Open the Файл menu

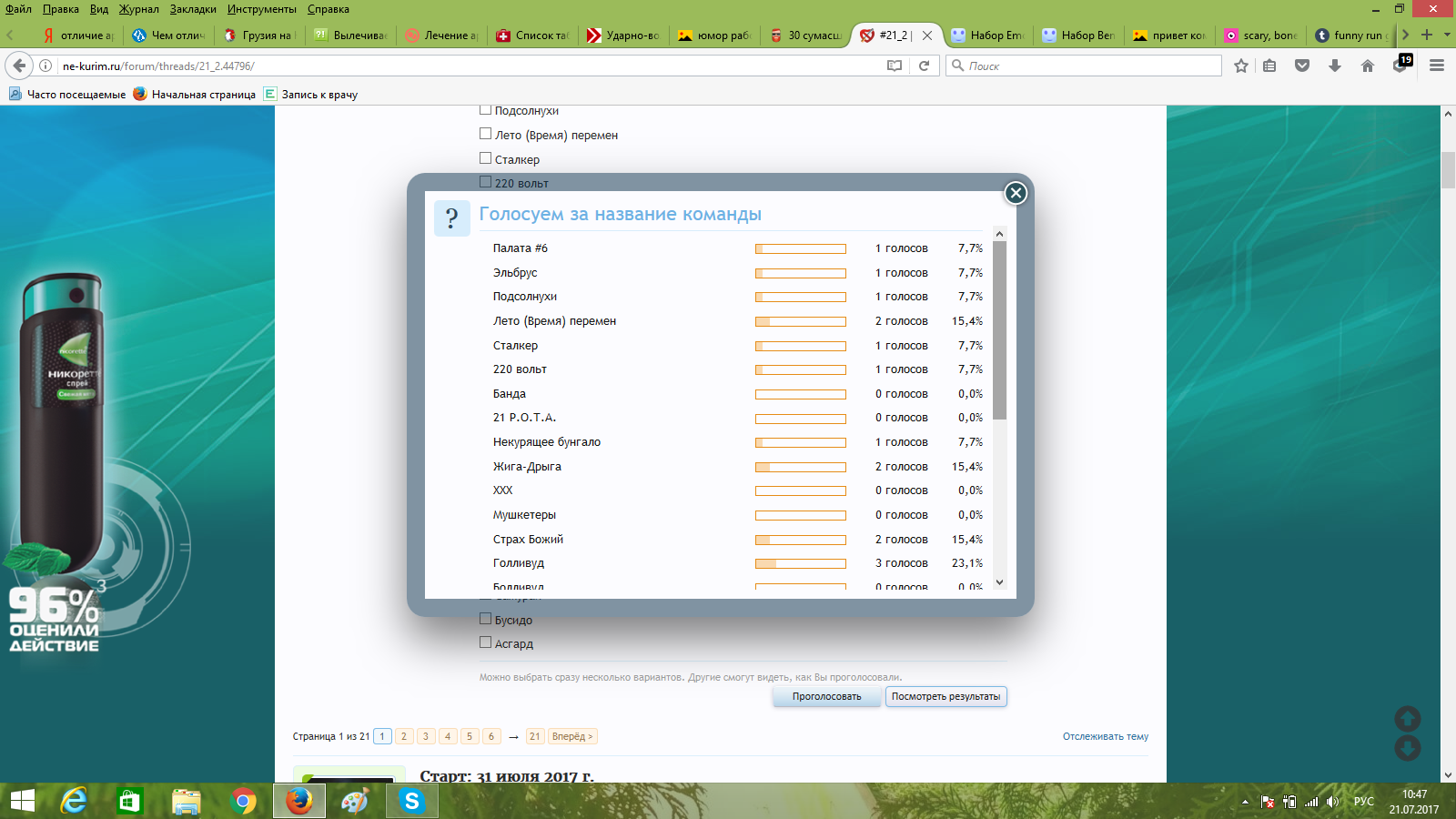[x=18, y=9]
